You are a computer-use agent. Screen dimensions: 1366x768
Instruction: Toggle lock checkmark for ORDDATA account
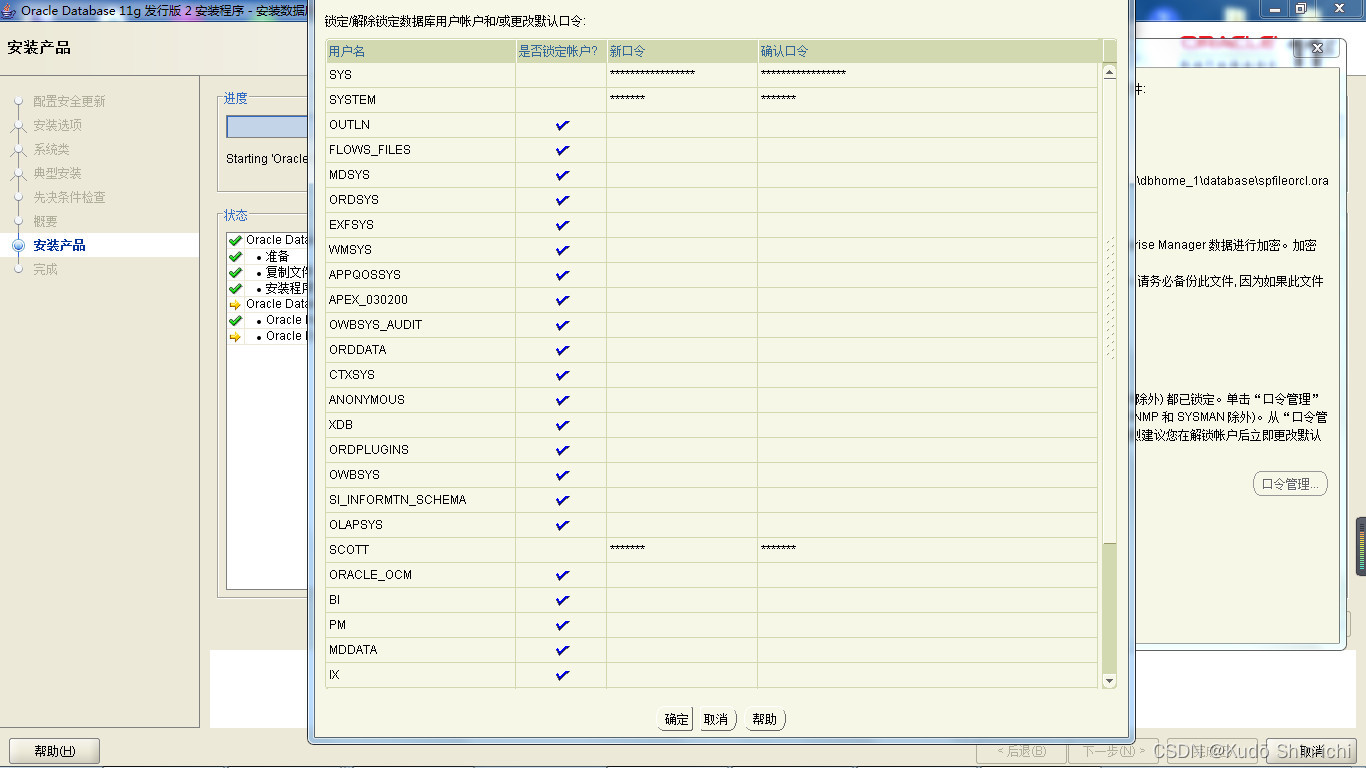562,350
